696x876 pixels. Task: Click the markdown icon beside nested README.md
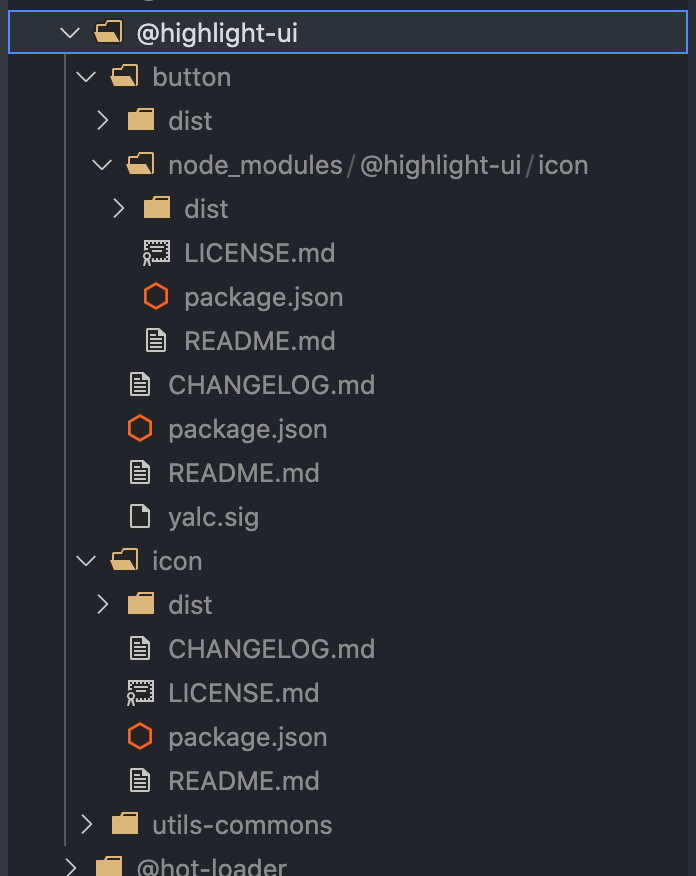156,340
